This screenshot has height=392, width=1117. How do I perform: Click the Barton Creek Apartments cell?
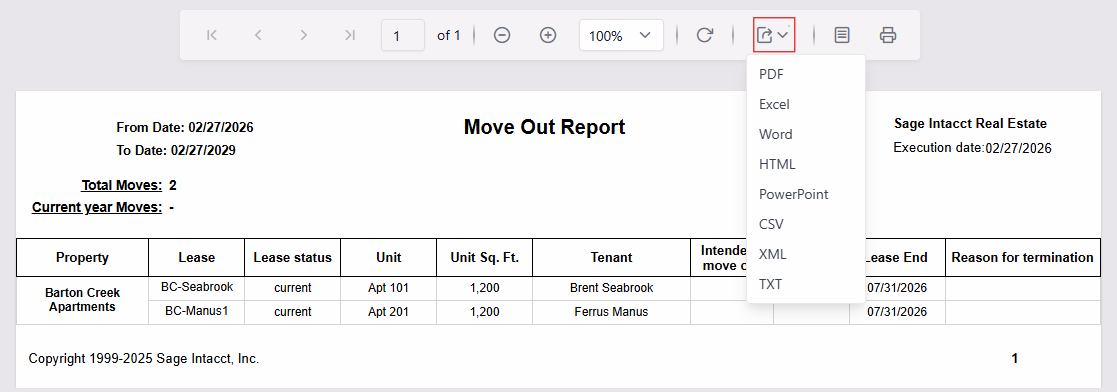point(83,300)
